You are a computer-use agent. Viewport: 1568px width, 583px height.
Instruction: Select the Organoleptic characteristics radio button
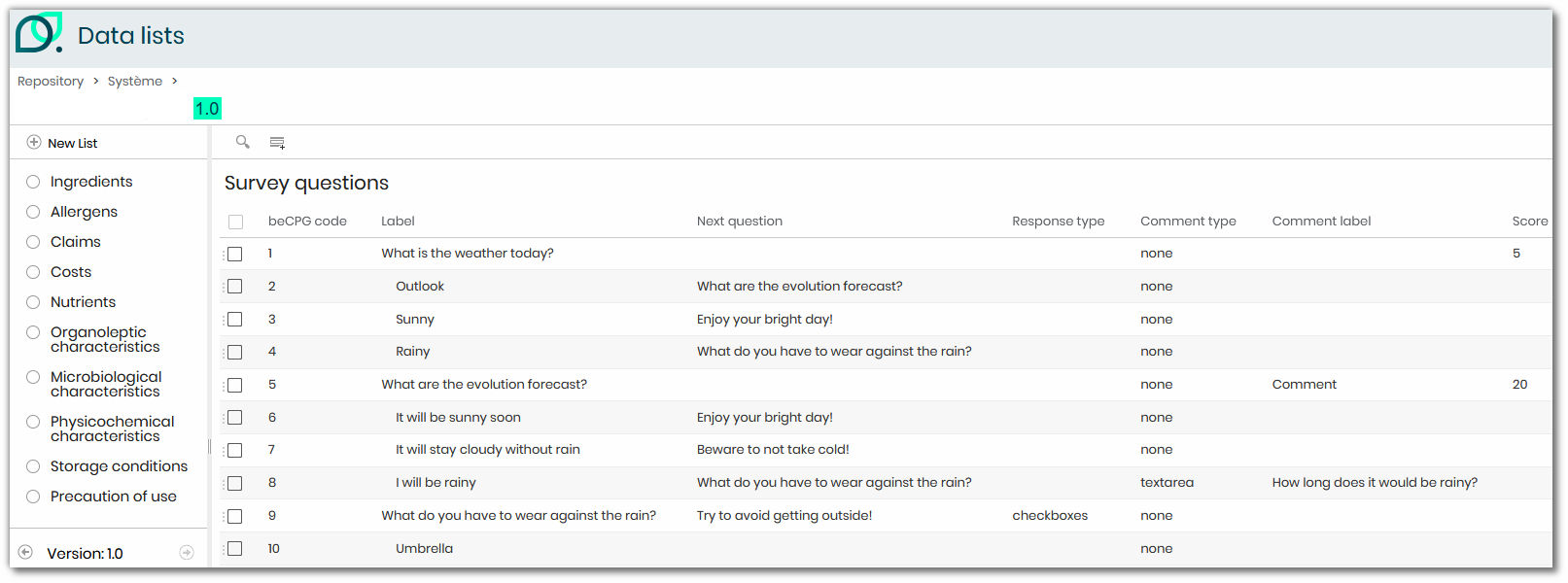click(33, 332)
